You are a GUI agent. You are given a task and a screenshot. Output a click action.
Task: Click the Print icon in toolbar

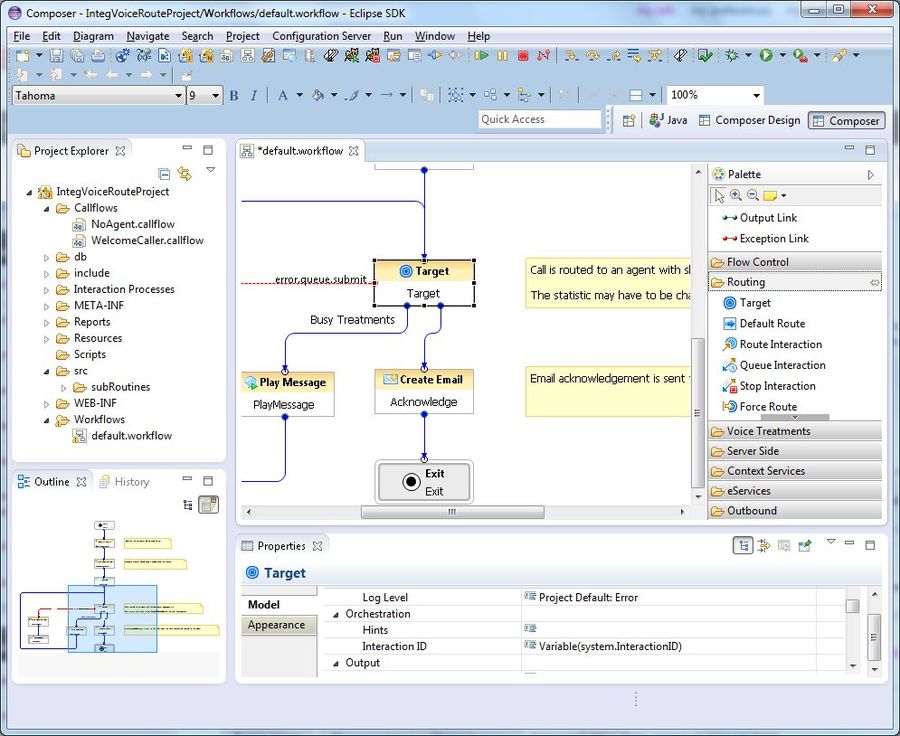(98, 55)
